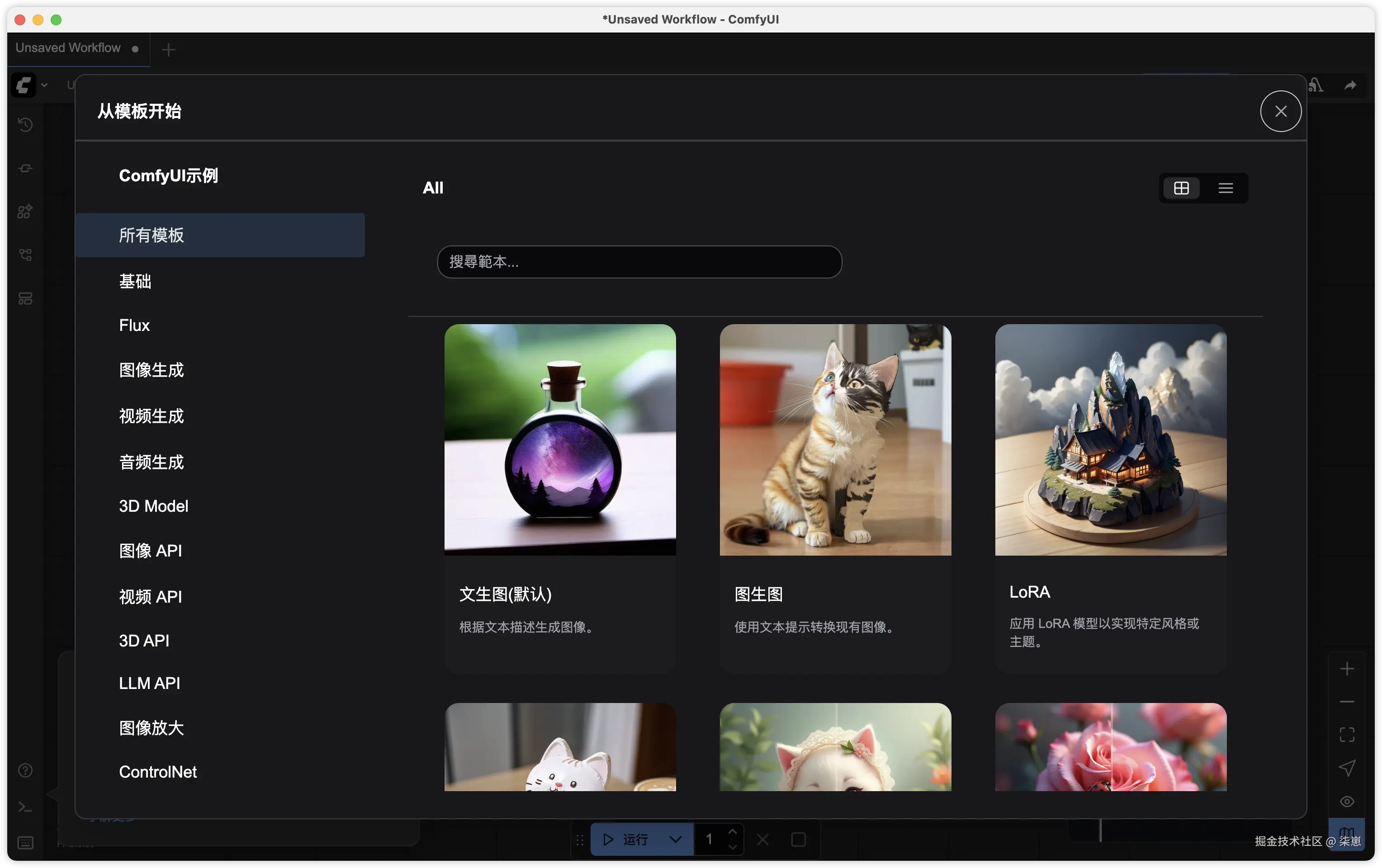Open keyboard shortcuts icon in sidebar
The height and width of the screenshot is (868, 1382).
point(25,842)
